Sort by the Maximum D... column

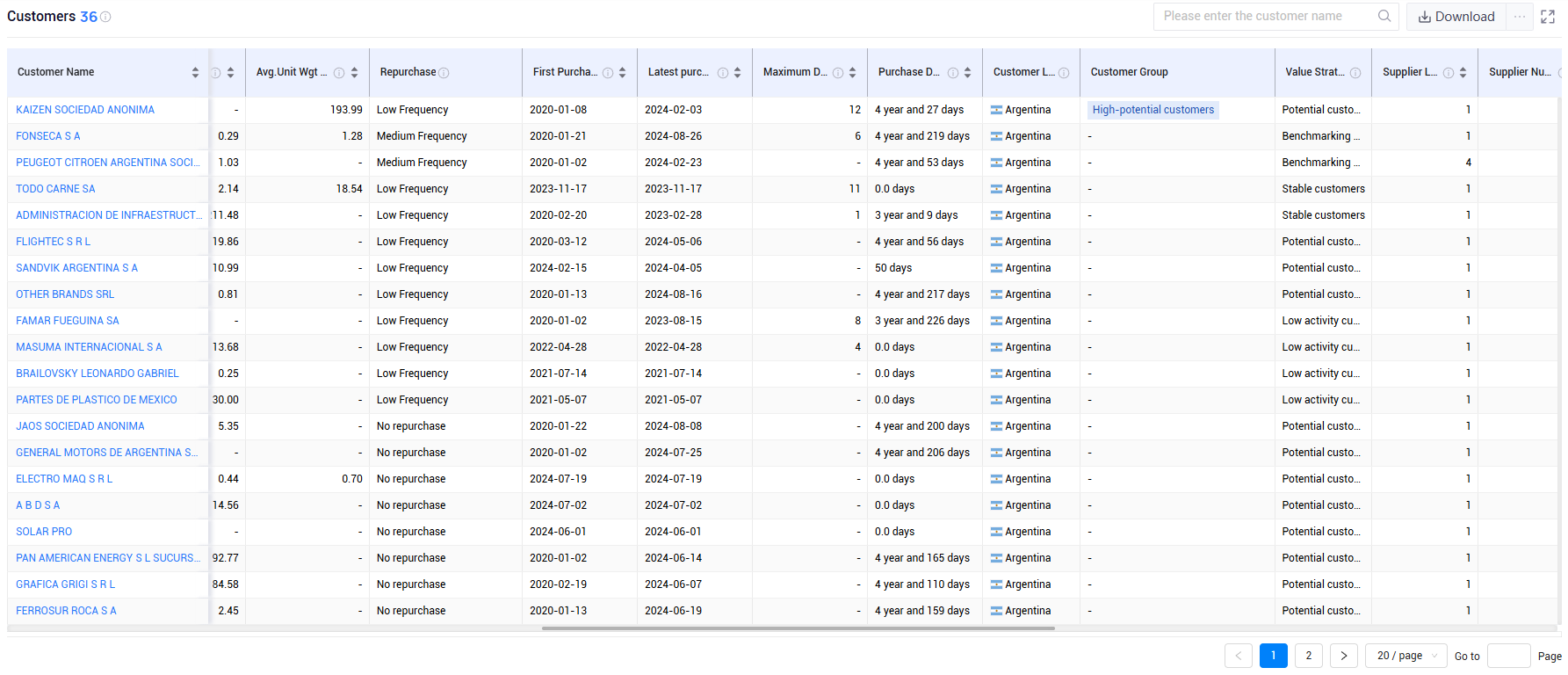coord(852,72)
